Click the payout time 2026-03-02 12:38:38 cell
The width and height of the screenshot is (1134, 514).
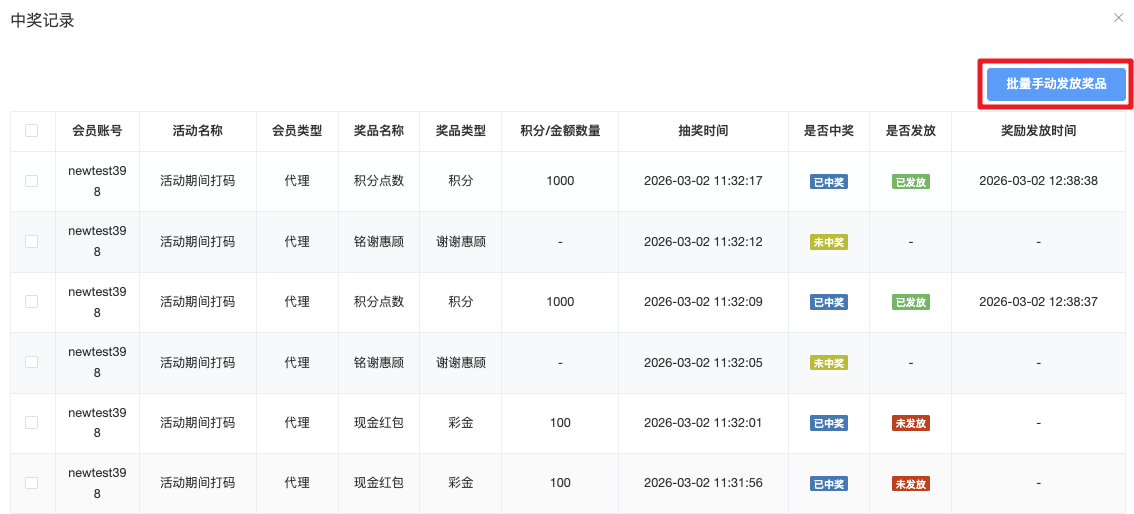click(1038, 181)
